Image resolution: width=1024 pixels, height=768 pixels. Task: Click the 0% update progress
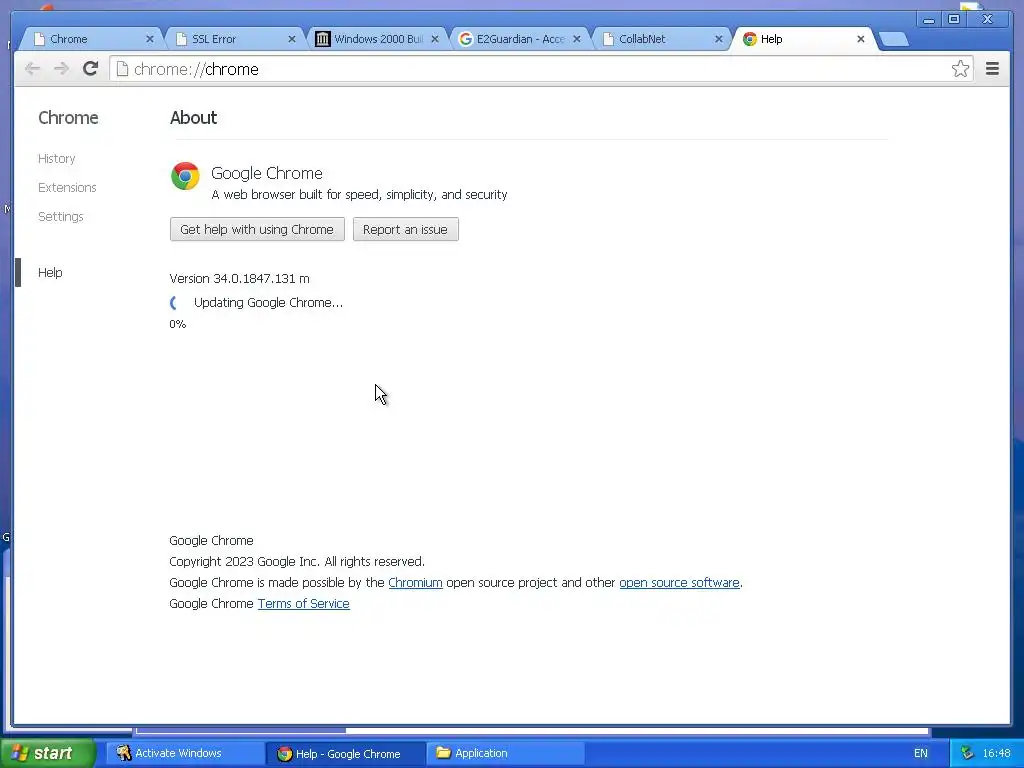coord(178,324)
